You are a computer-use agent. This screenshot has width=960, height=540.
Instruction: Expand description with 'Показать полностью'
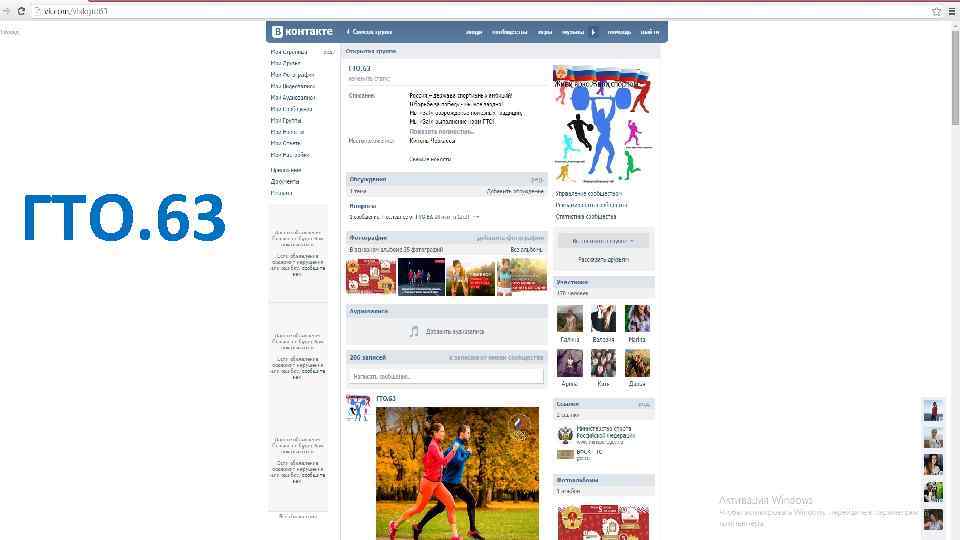click(x=441, y=131)
